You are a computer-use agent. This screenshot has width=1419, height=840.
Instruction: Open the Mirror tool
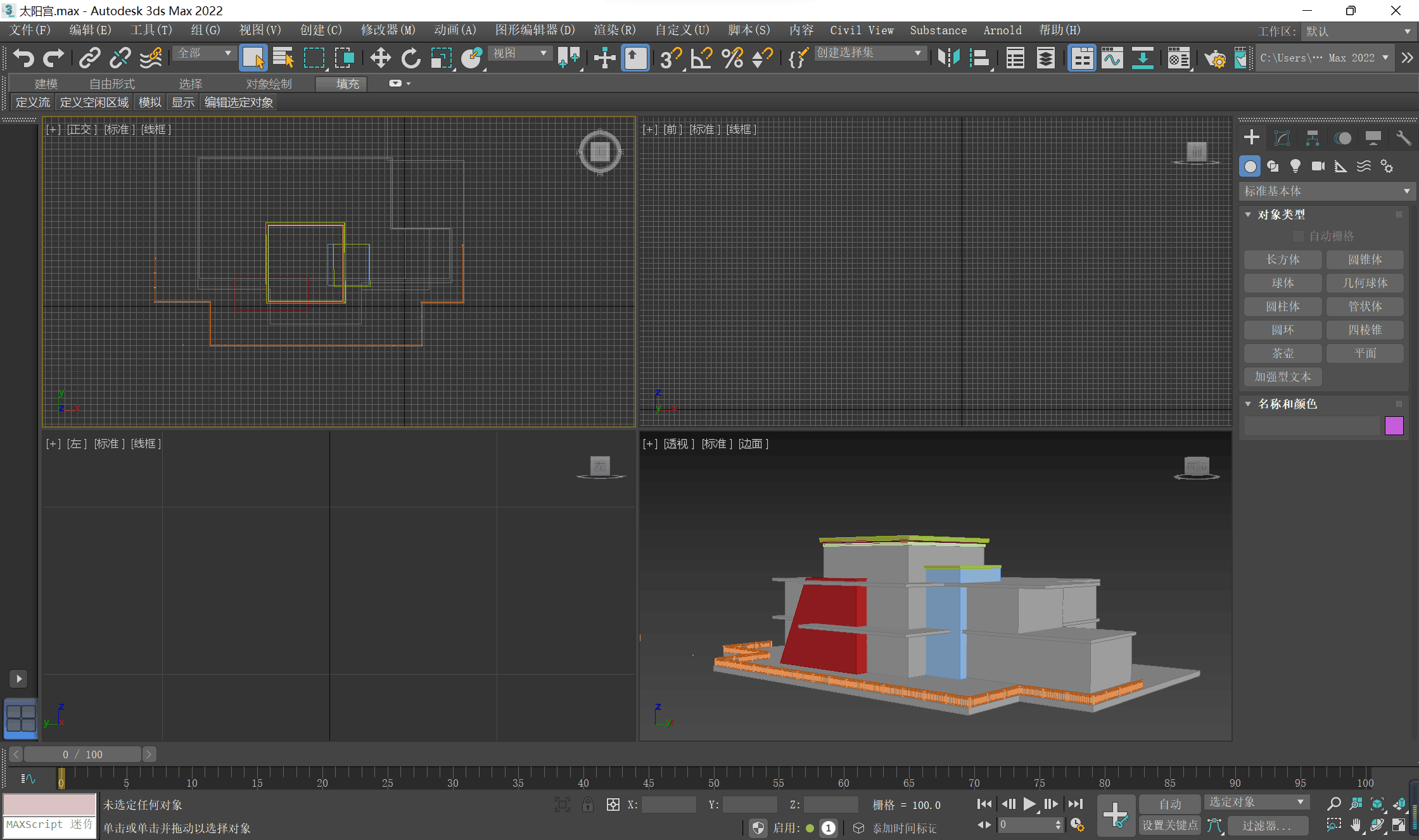[948, 58]
